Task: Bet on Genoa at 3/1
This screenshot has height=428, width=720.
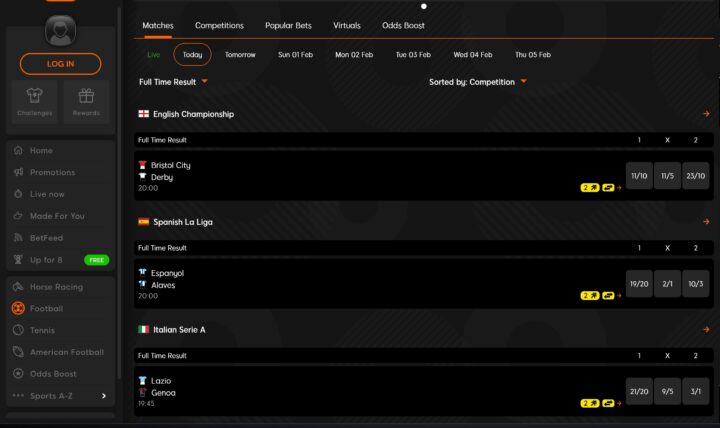Action: point(696,391)
